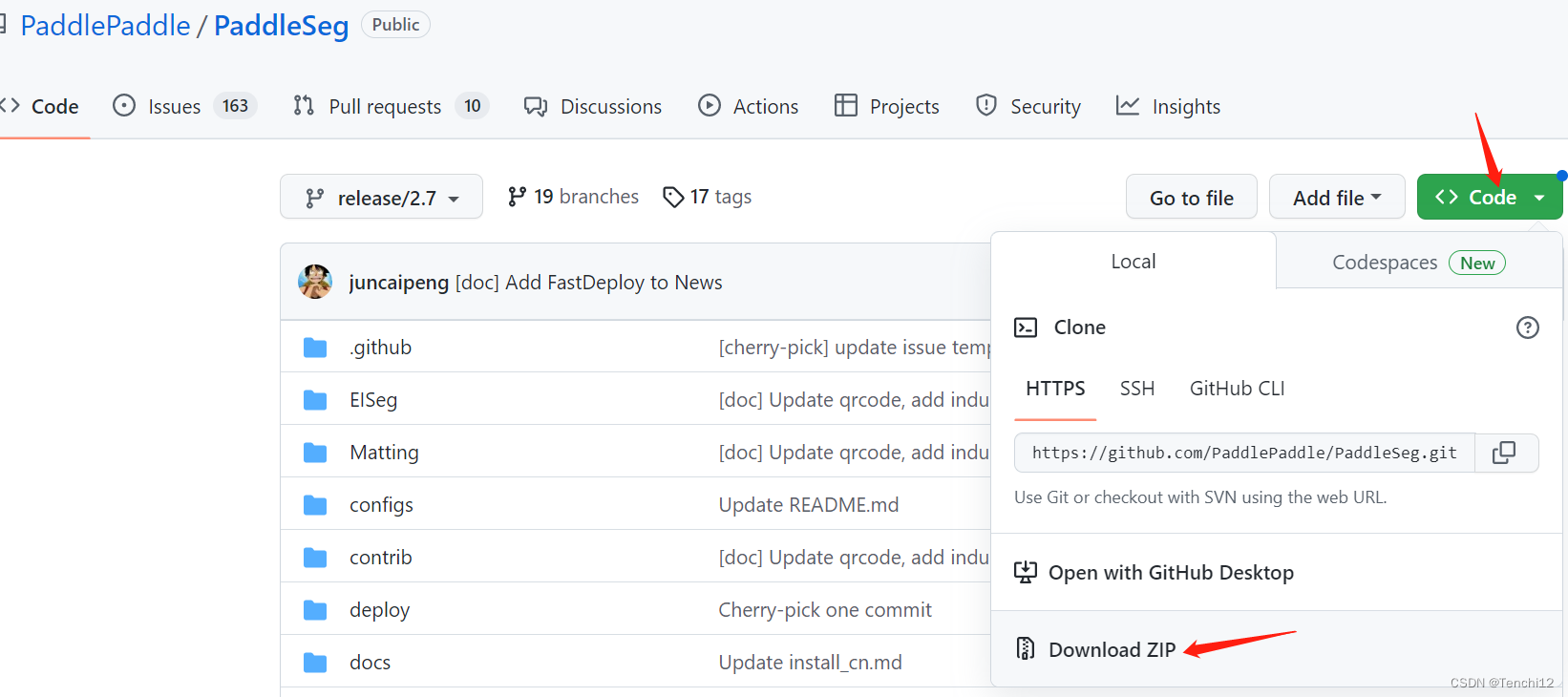1568x697 pixels.
Task: Open the EISeg folder
Action: tap(373, 400)
